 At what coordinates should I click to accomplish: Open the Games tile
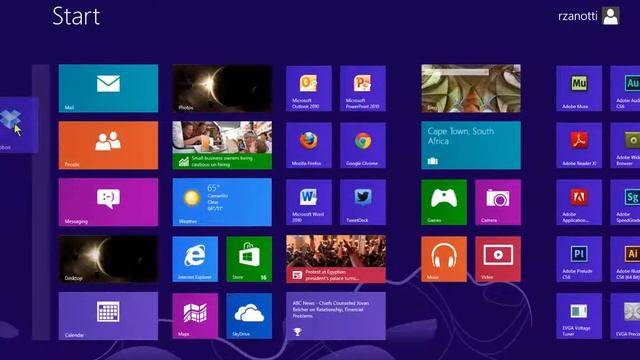444,202
